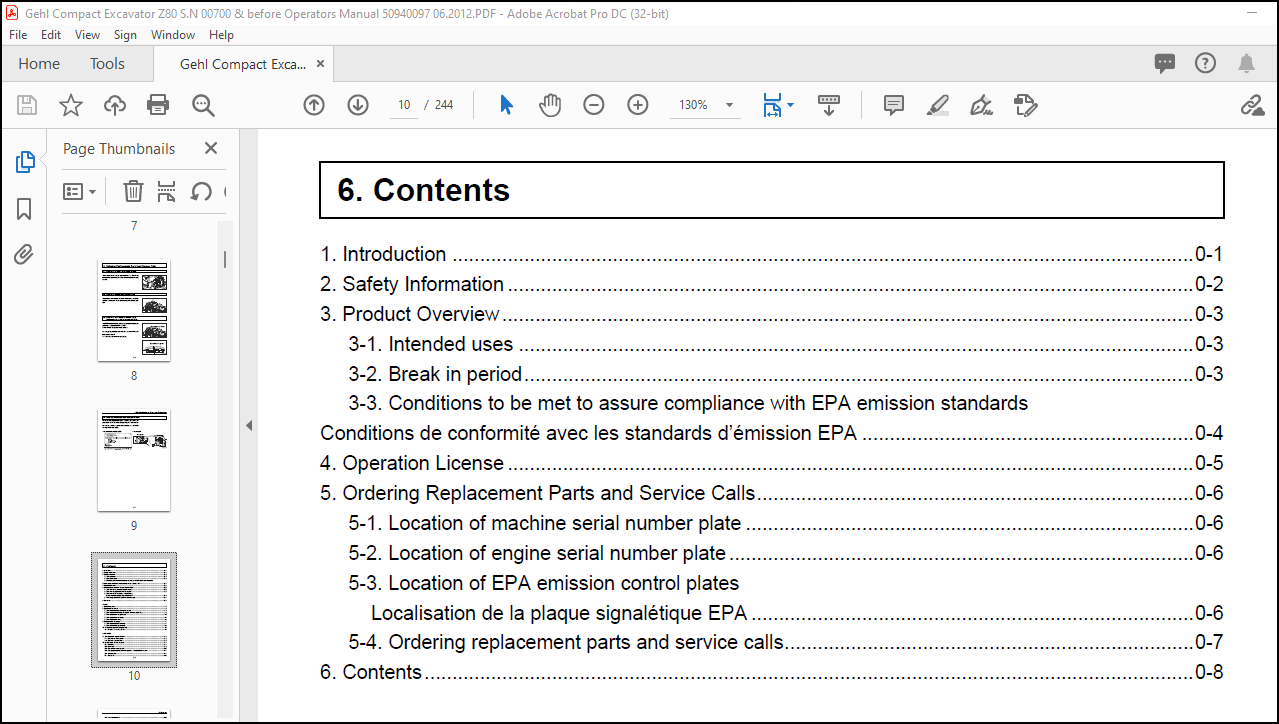The height and width of the screenshot is (724, 1279).
Task: Click the Insert pages thumbnail icon
Action: tap(166, 191)
